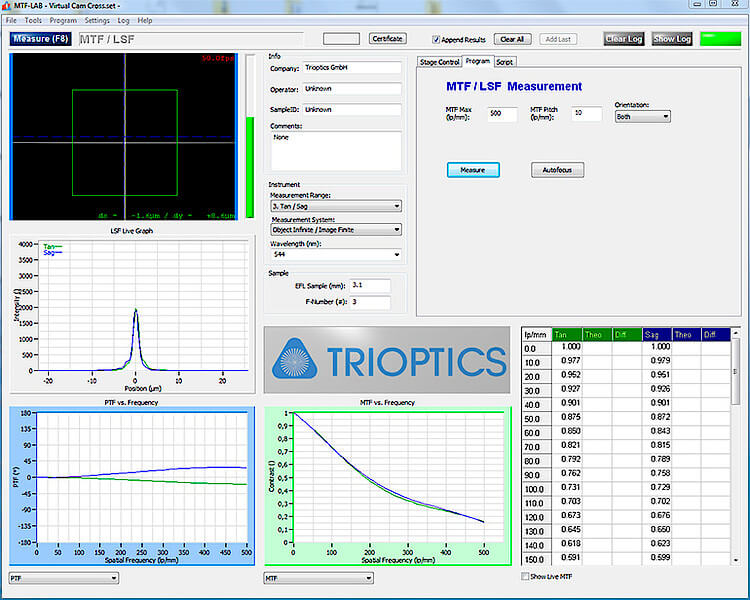Click the Trioptics logo banner
Image resolution: width=750 pixels, height=600 pixels.
pos(389,360)
